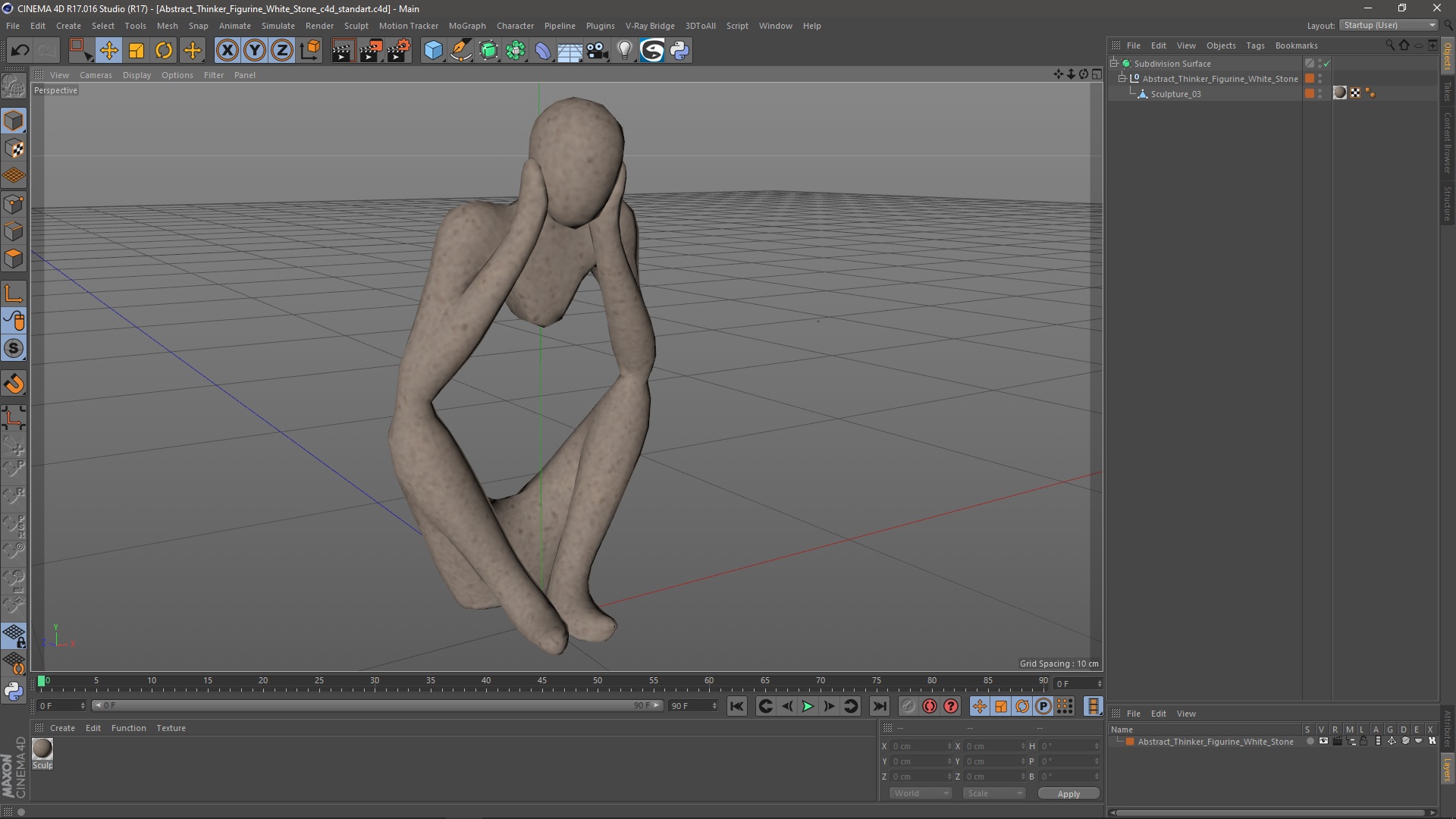Open the Deformer bend icon
This screenshot has height=819, width=1456.
[x=543, y=51]
